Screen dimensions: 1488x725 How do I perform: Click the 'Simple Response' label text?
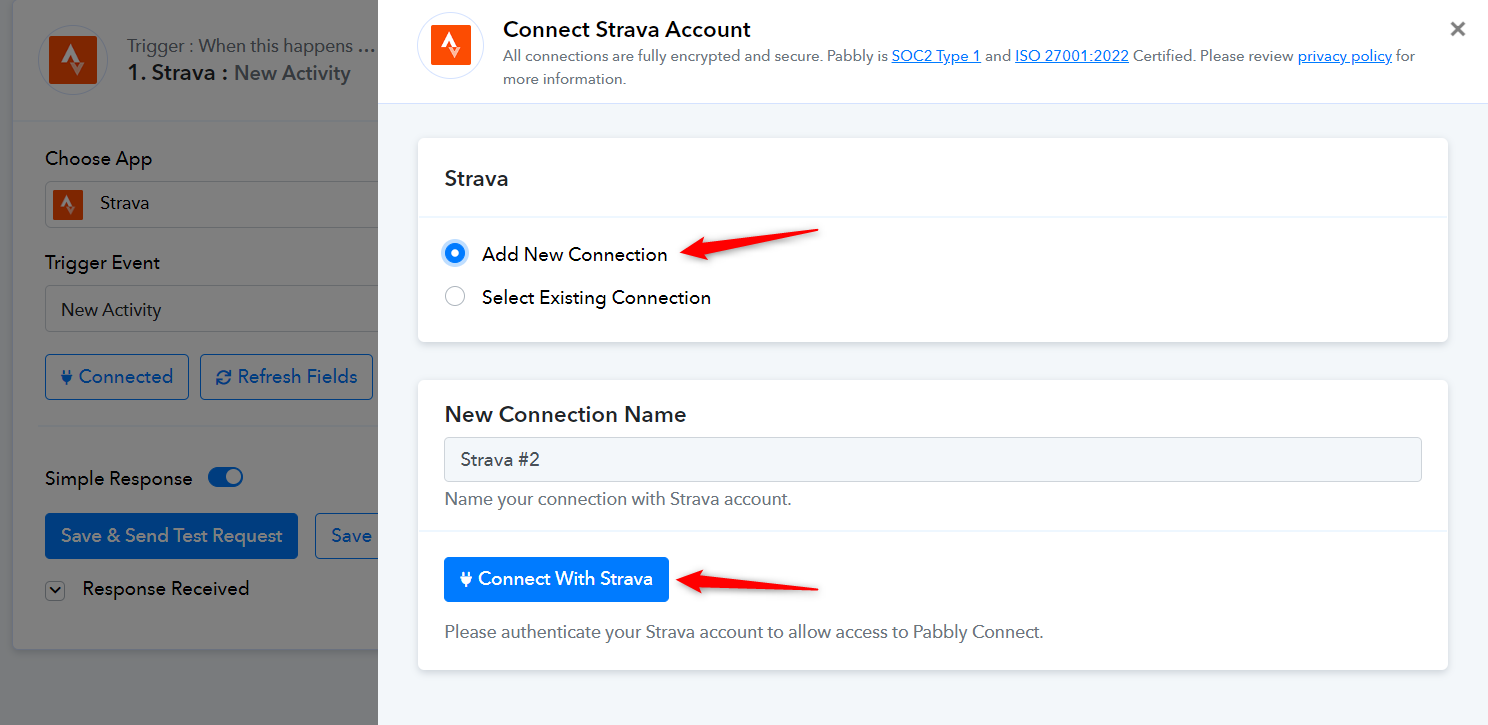pyautogui.click(x=119, y=479)
